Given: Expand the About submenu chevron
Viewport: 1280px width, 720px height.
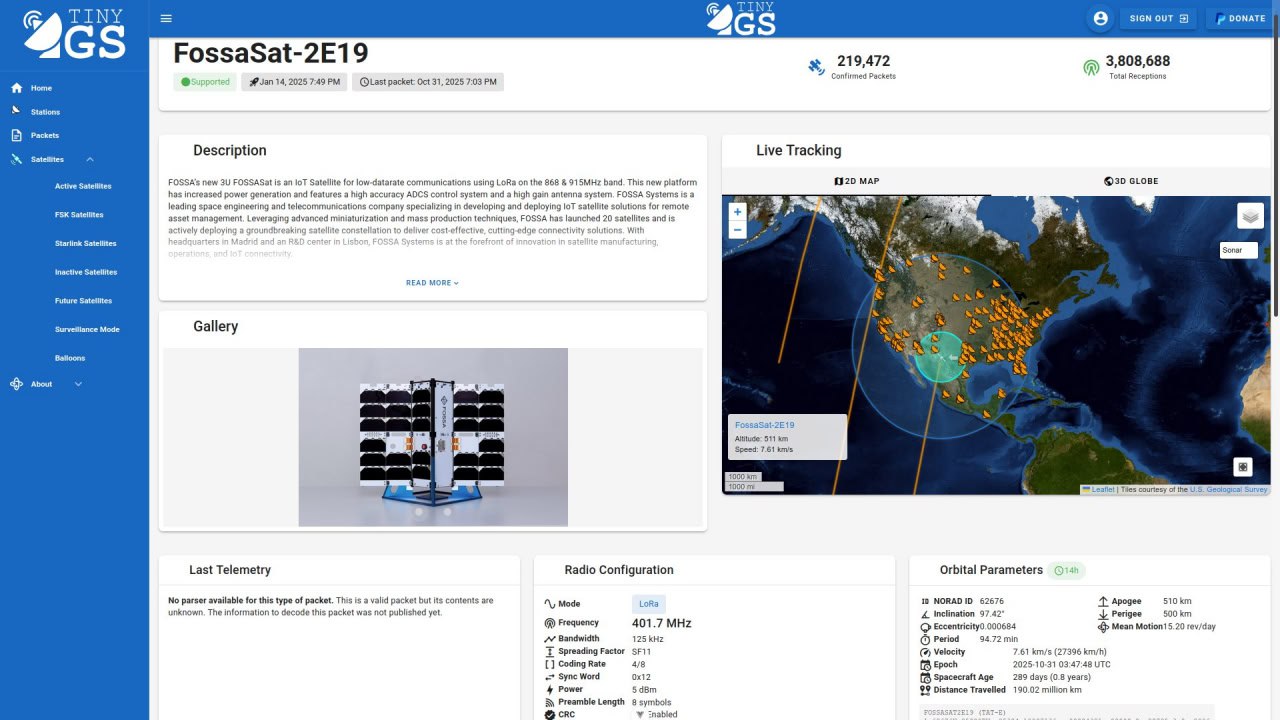Looking at the screenshot, I should pyautogui.click(x=78, y=384).
